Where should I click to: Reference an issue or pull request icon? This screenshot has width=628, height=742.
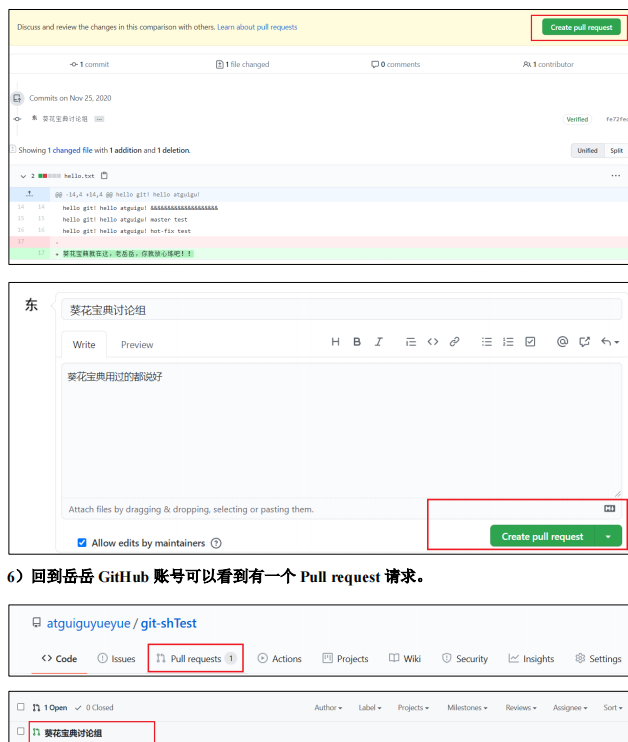click(x=584, y=342)
